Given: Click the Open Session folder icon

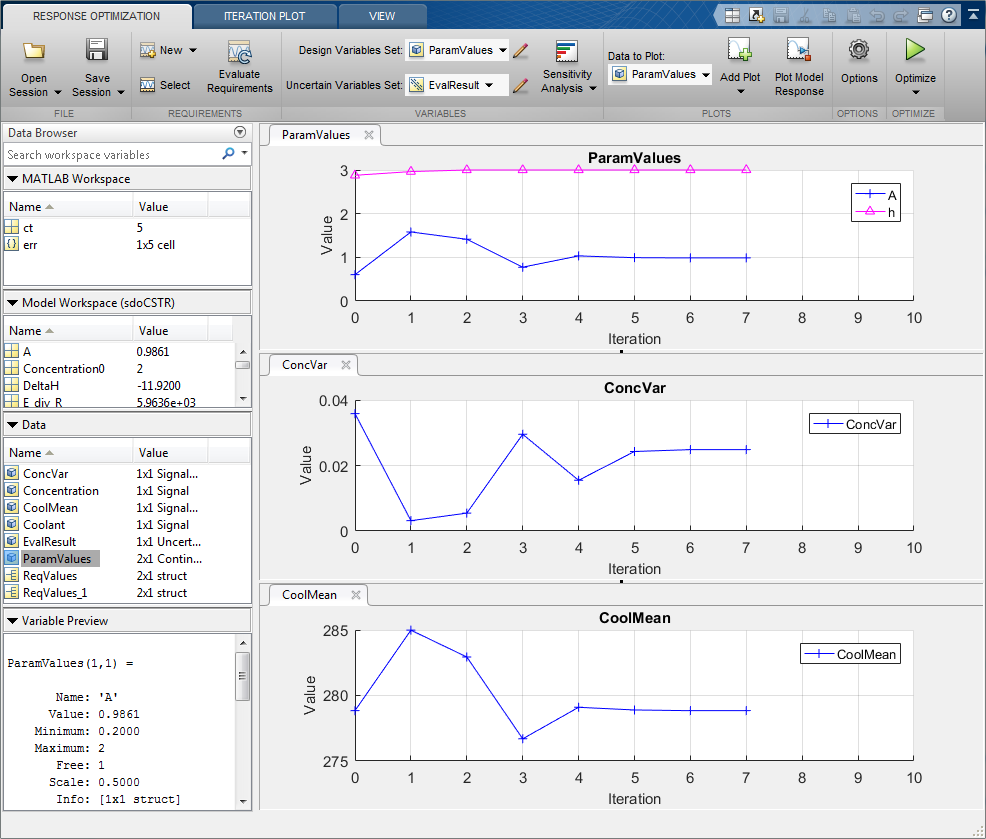Looking at the screenshot, I should pos(34,51).
